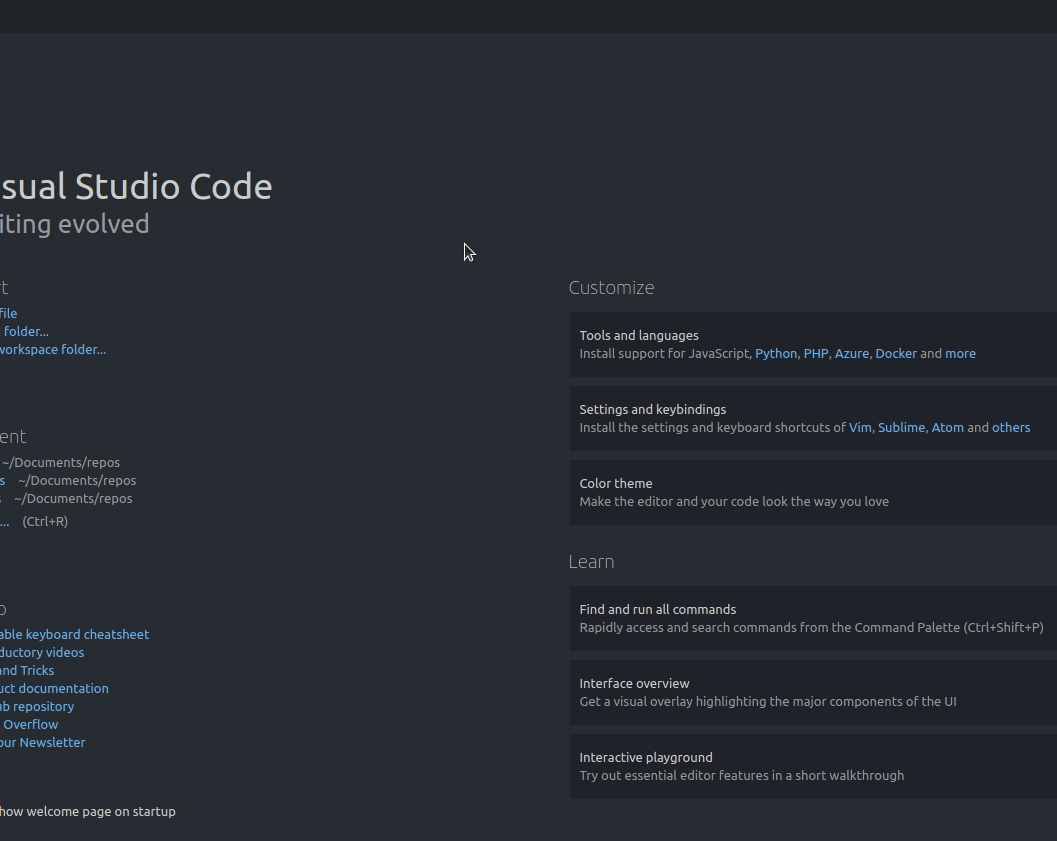Viewport: 1057px width, 841px height.
Task: Click the 'workspace folder...' link
Action: 53,350
